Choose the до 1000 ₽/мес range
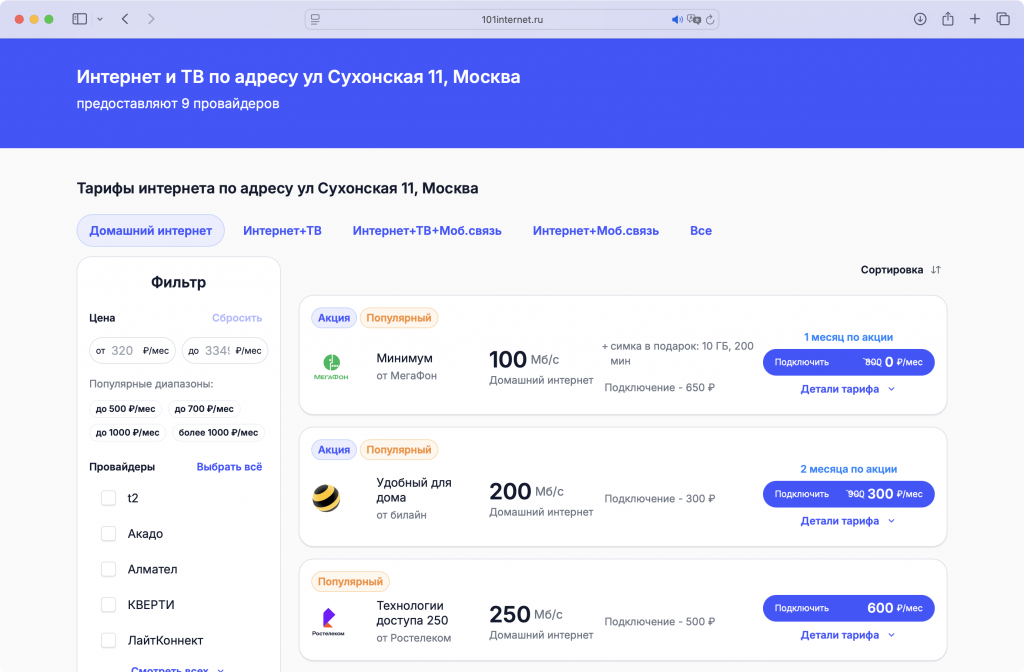 [x=127, y=432]
